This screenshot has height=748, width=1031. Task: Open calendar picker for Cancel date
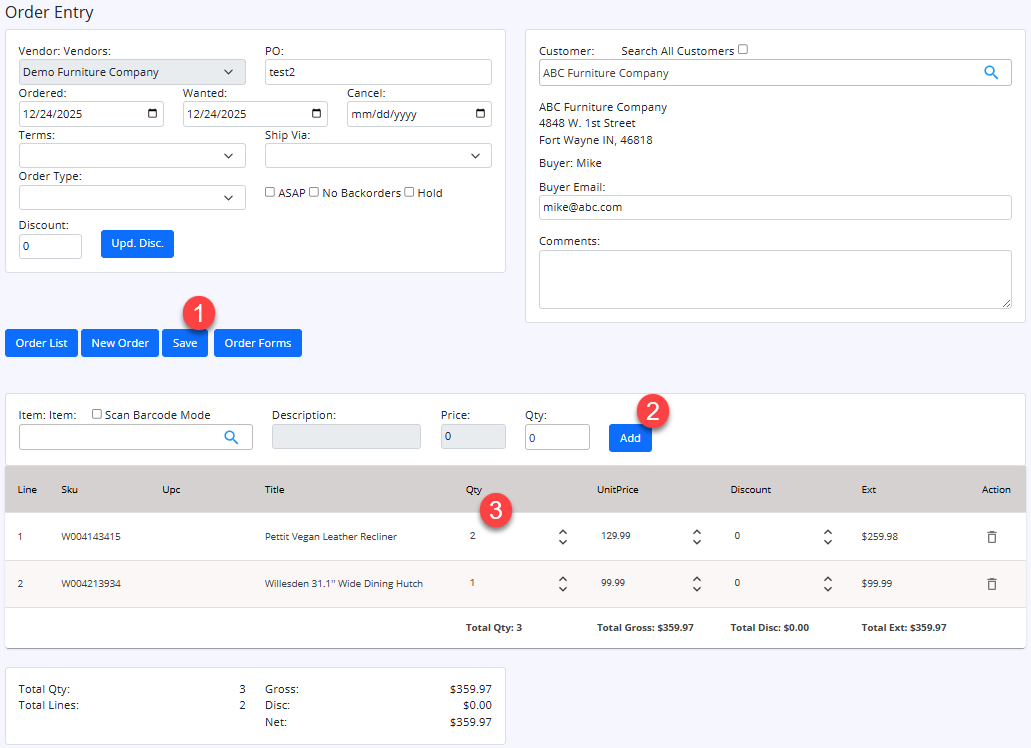tap(481, 114)
